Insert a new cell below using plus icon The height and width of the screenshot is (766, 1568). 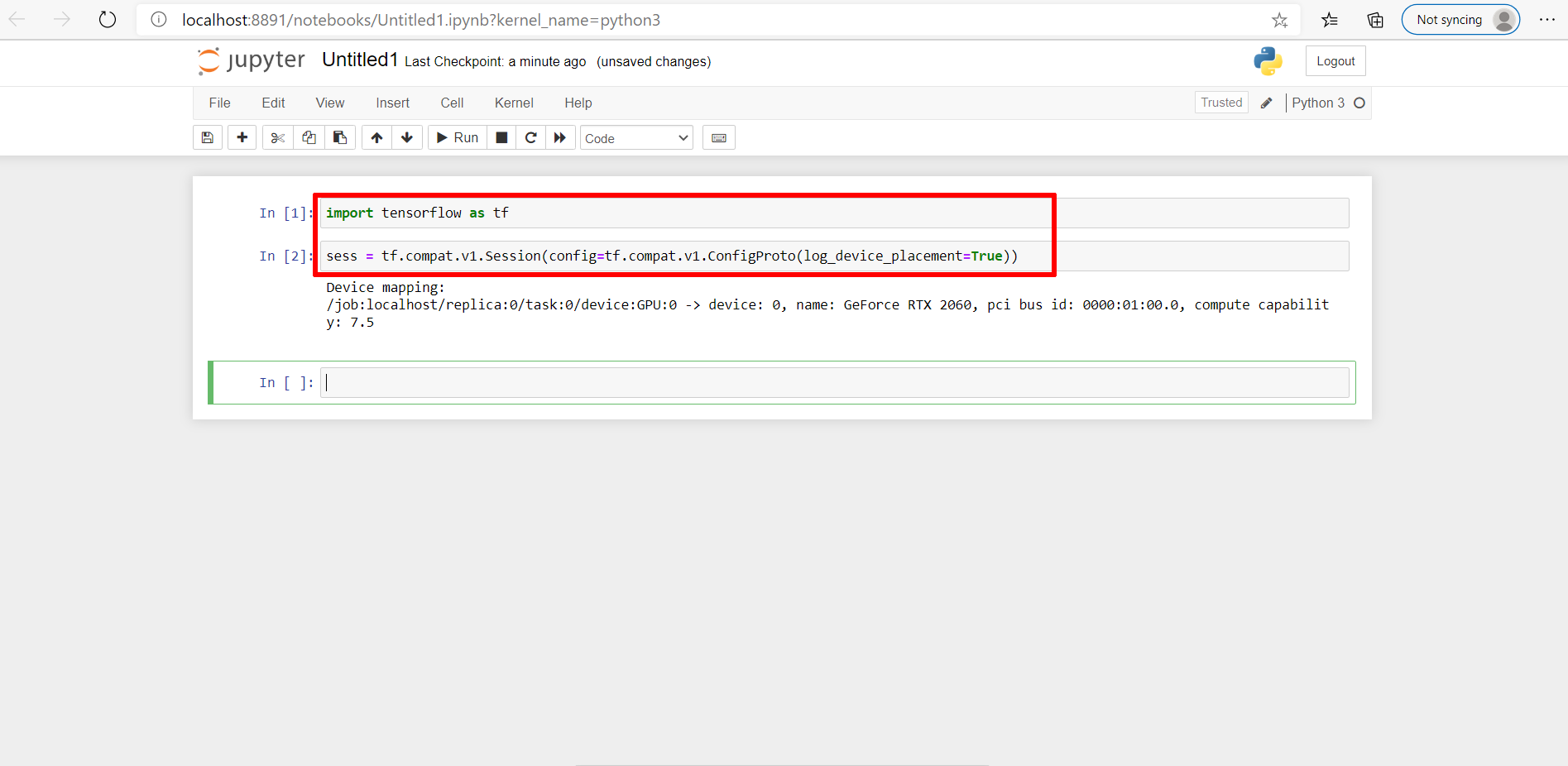242,137
